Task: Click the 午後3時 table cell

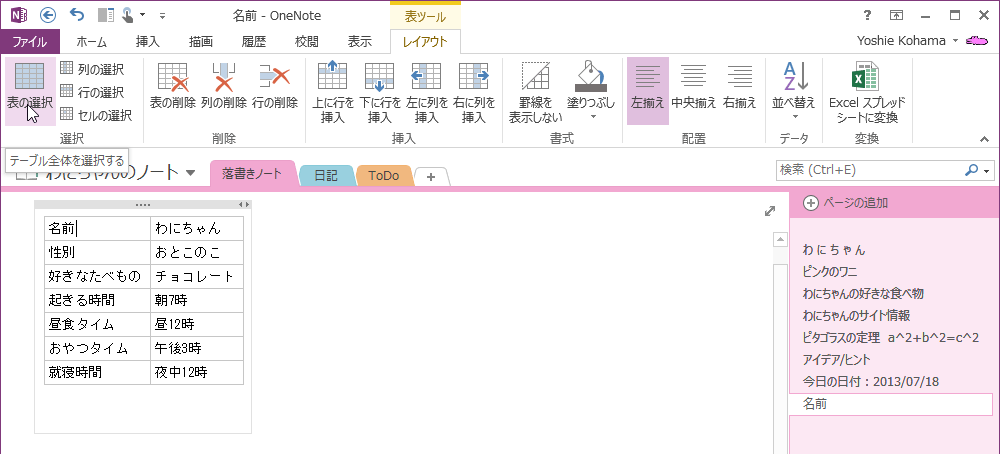Action: coord(197,348)
